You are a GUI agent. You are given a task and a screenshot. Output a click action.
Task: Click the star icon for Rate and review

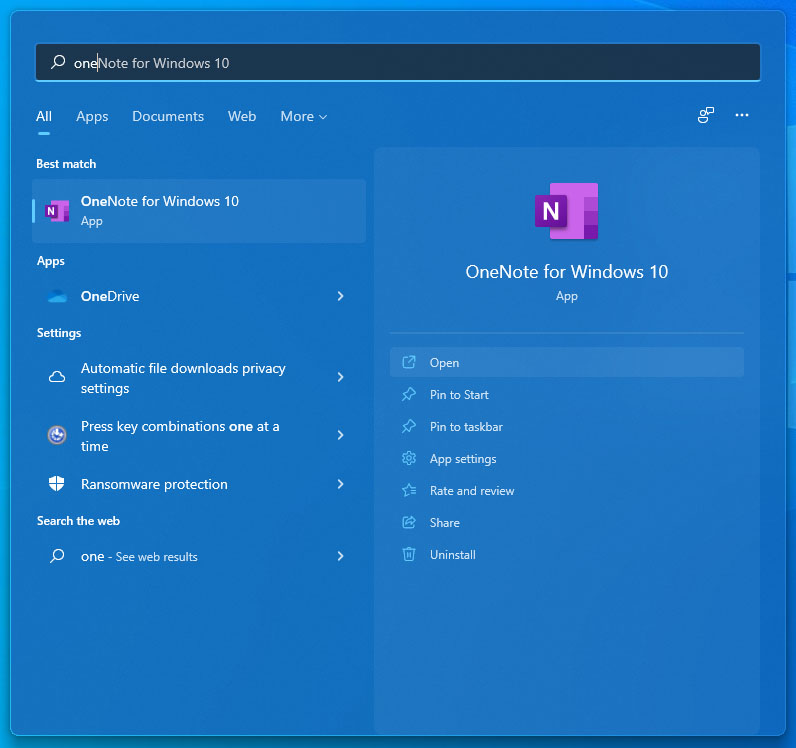point(409,490)
